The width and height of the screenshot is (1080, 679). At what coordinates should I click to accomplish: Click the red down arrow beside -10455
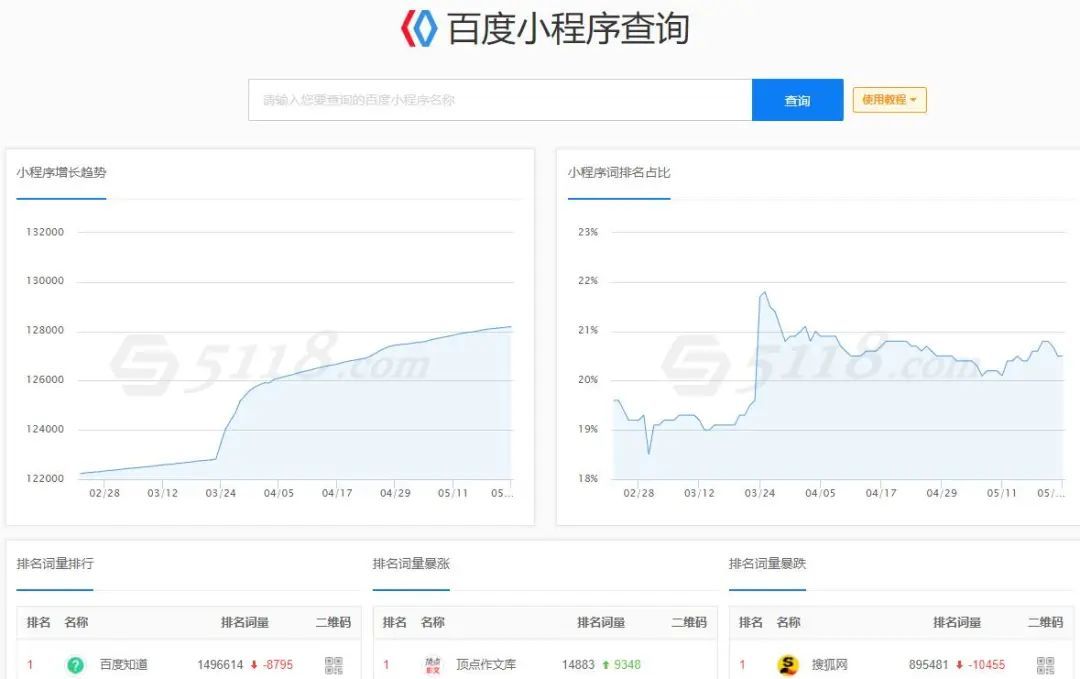click(x=959, y=665)
